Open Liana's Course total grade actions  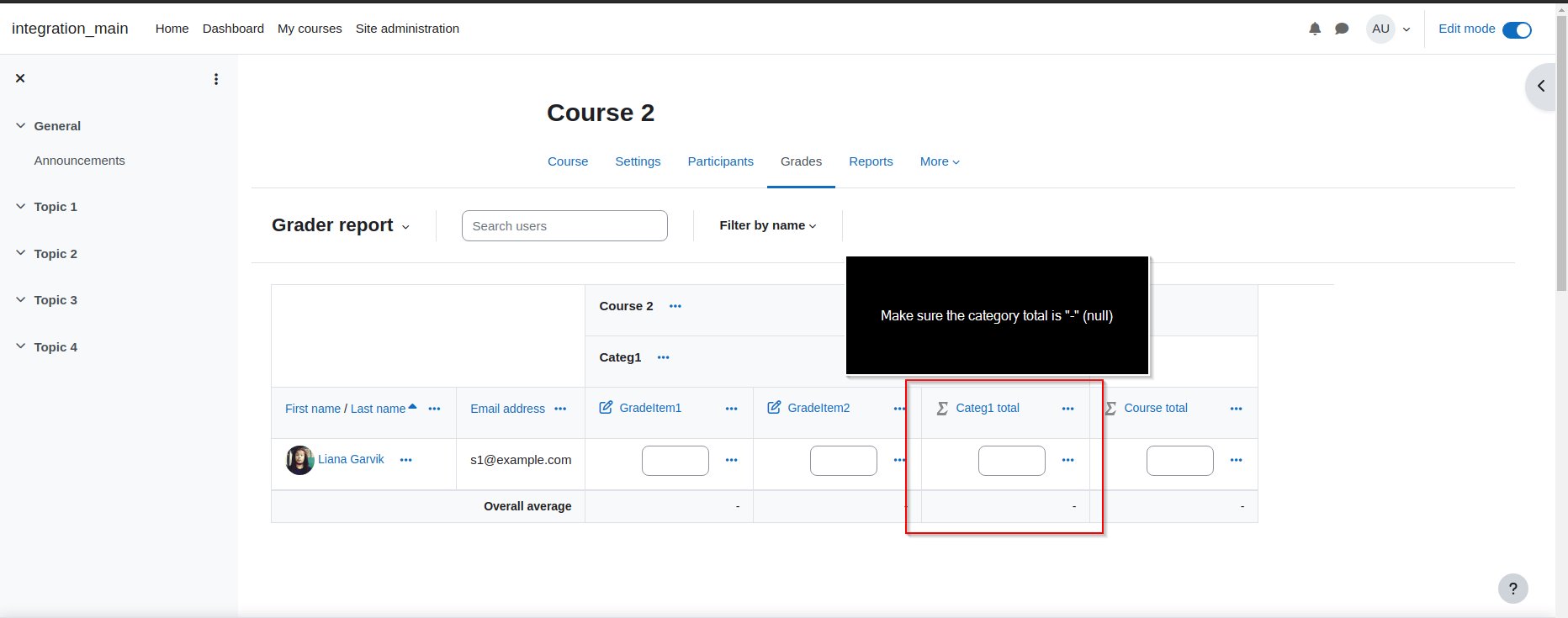[1236, 460]
